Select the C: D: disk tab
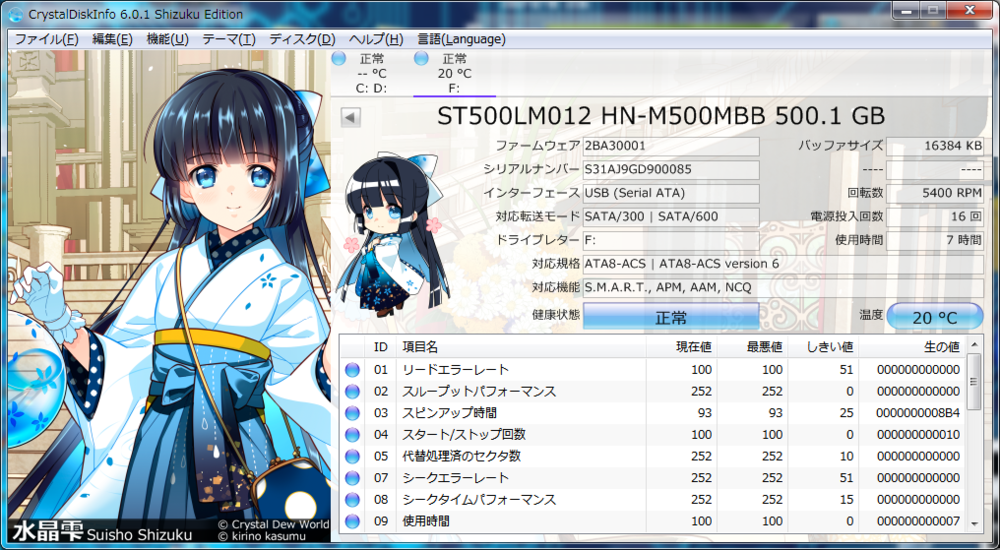Image resolution: width=1000 pixels, height=550 pixels. pos(371,73)
